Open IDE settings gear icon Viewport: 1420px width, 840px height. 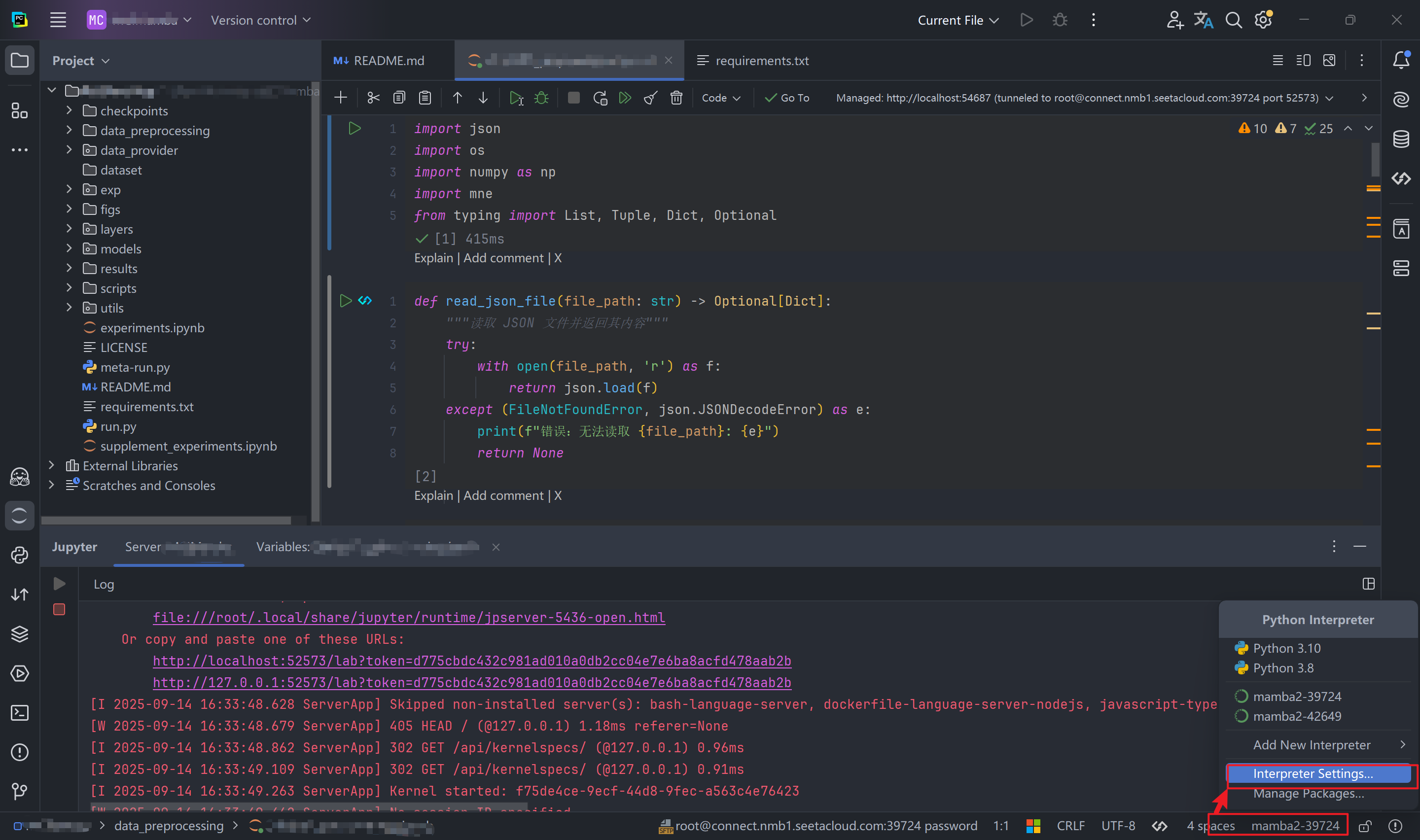[x=1263, y=20]
